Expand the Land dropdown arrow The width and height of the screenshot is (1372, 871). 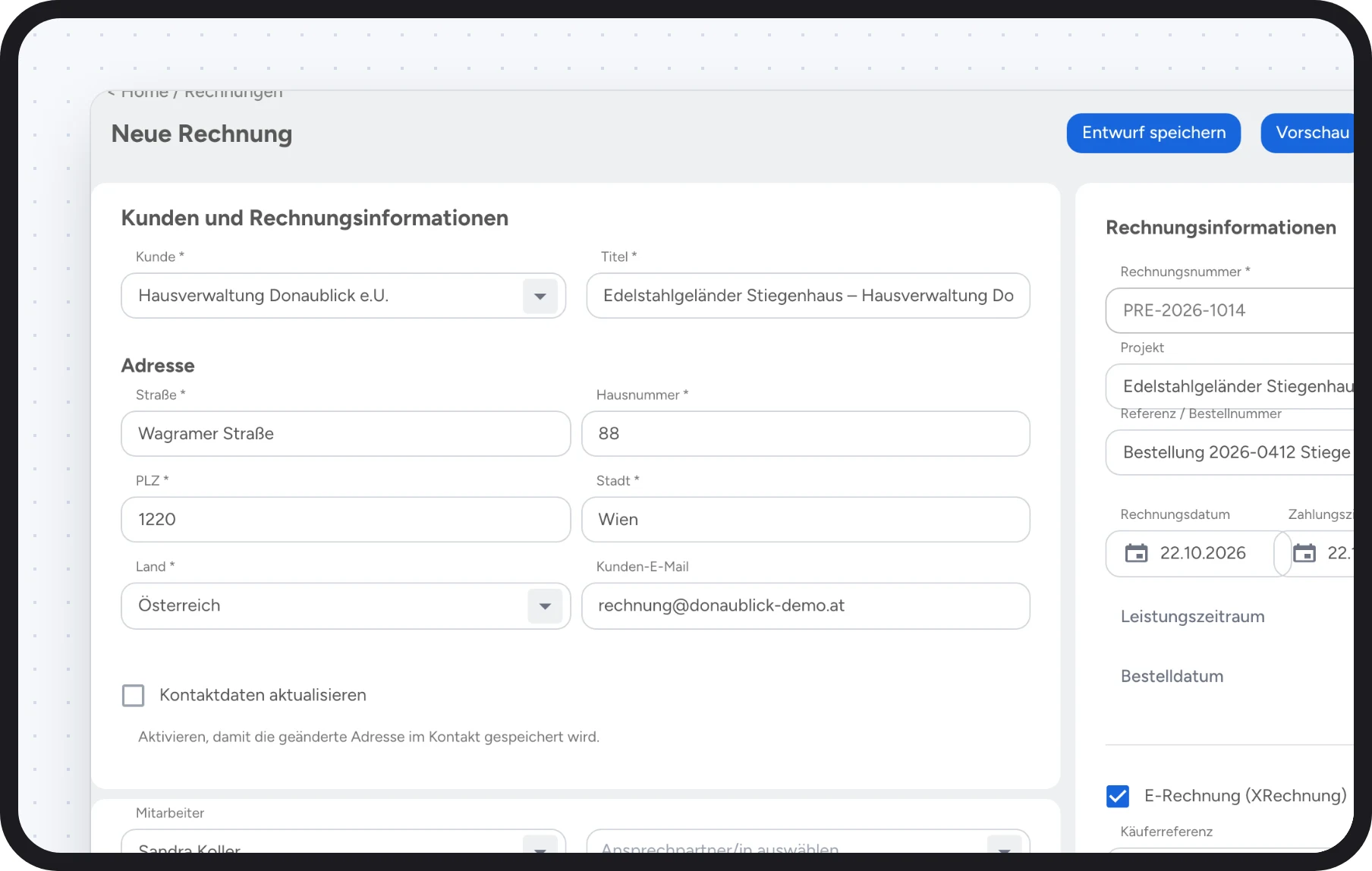pyautogui.click(x=545, y=606)
